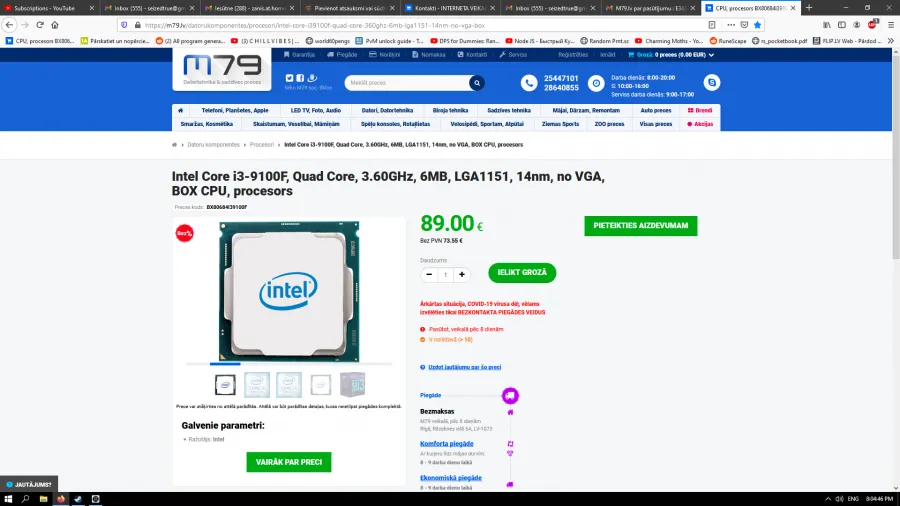This screenshot has height=506, width=900.
Task: Open the home icon in category menu
Action: (x=180, y=111)
